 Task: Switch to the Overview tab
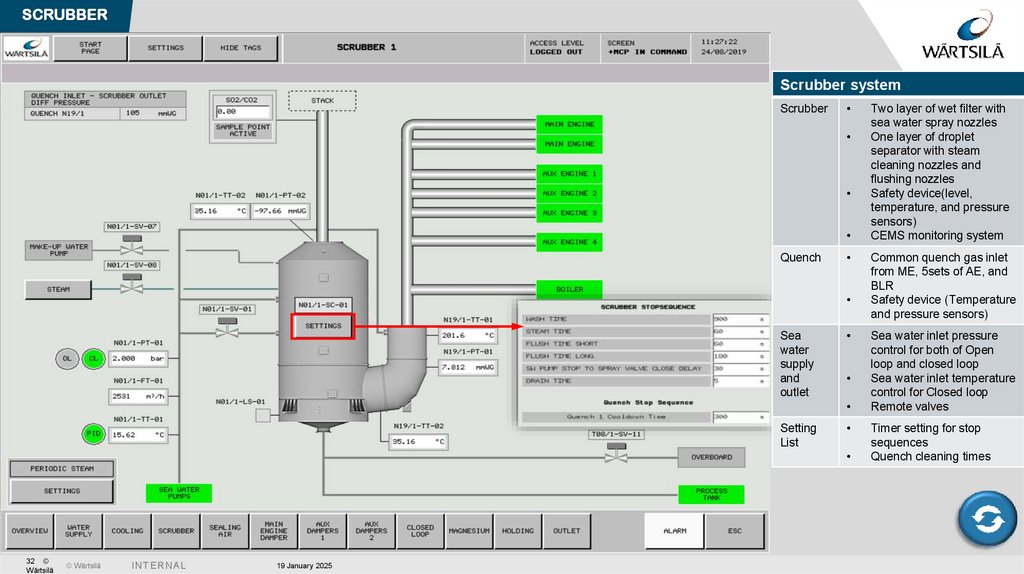click(29, 531)
